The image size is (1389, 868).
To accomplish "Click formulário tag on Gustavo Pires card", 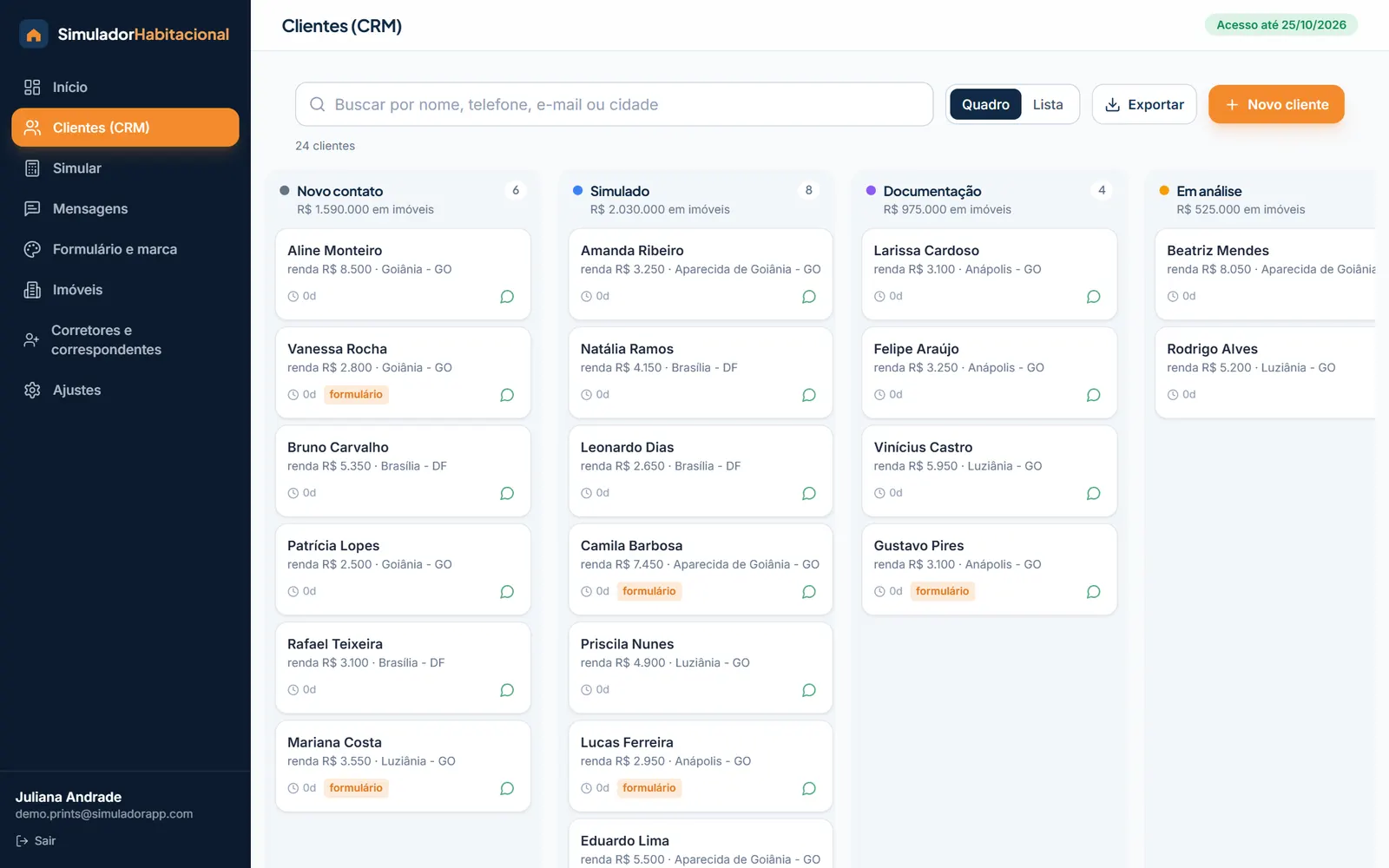I will [x=942, y=592].
